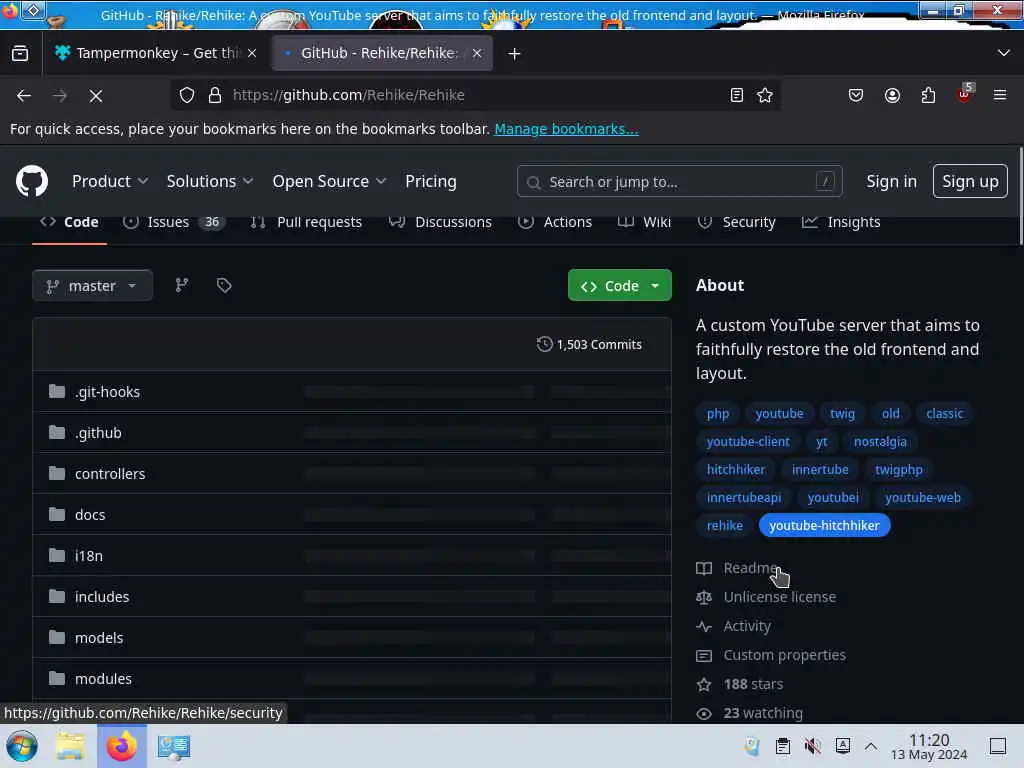The image size is (1024, 768).
Task: Expand the Open Source menu
Action: 329,181
